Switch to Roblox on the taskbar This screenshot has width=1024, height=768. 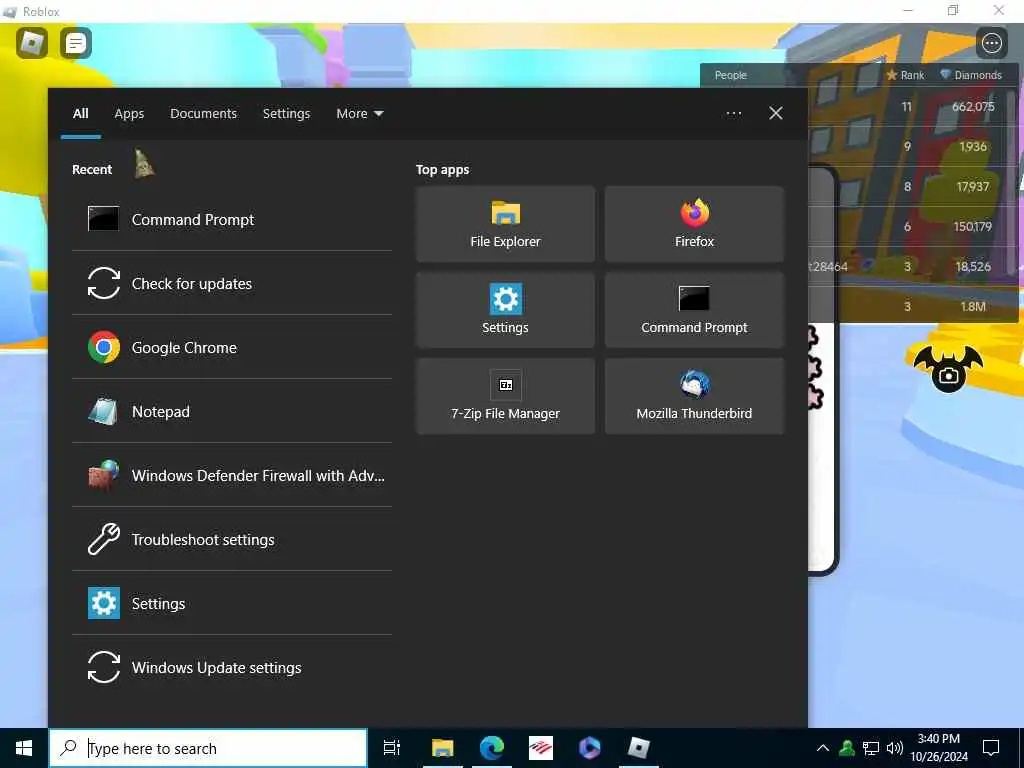coord(639,748)
